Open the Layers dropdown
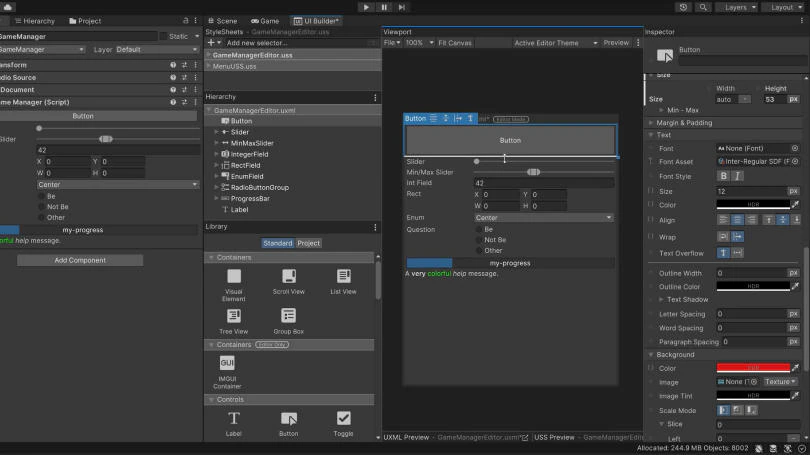This screenshot has width=810, height=455. pyautogui.click(x=739, y=7)
